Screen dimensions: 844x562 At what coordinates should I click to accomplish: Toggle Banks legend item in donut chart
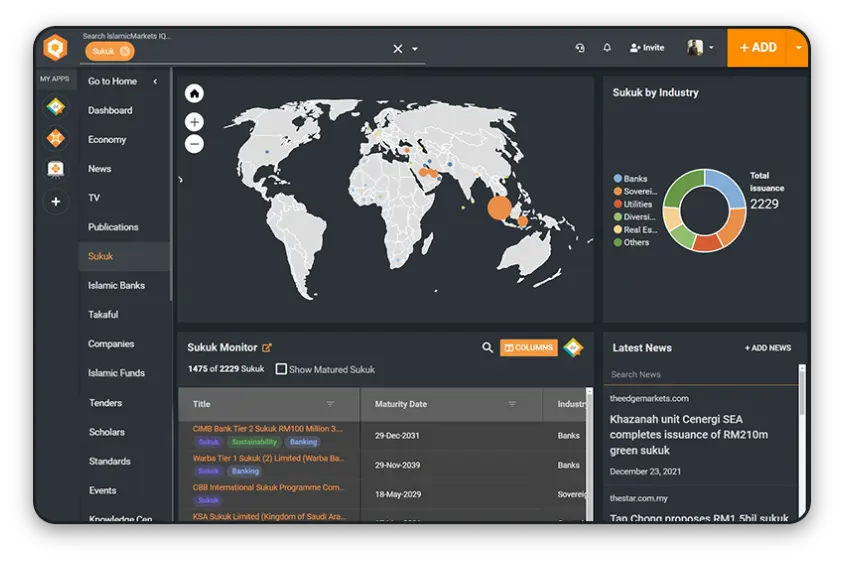[x=630, y=179]
